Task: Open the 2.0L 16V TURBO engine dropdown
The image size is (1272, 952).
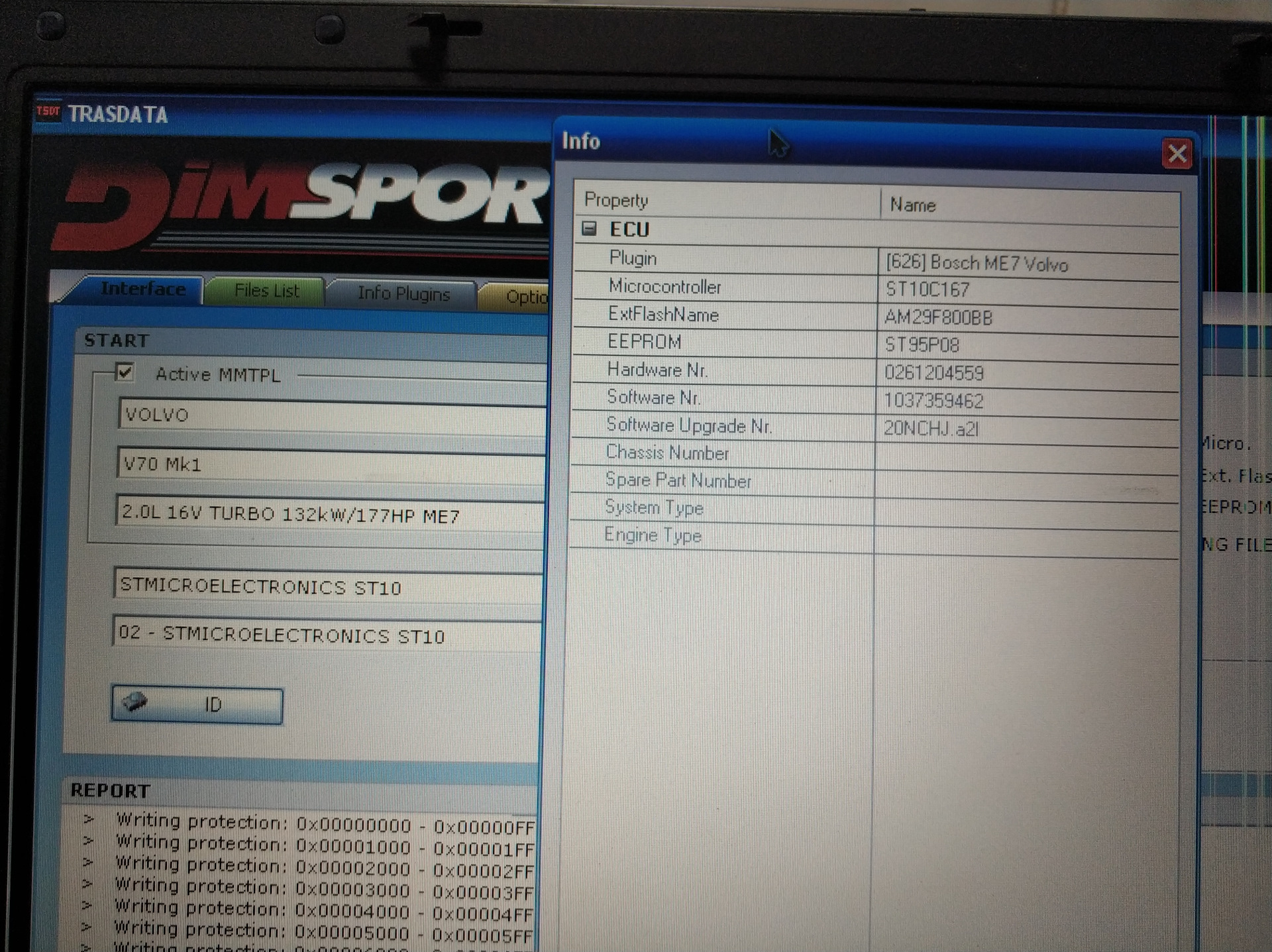Action: (x=331, y=515)
